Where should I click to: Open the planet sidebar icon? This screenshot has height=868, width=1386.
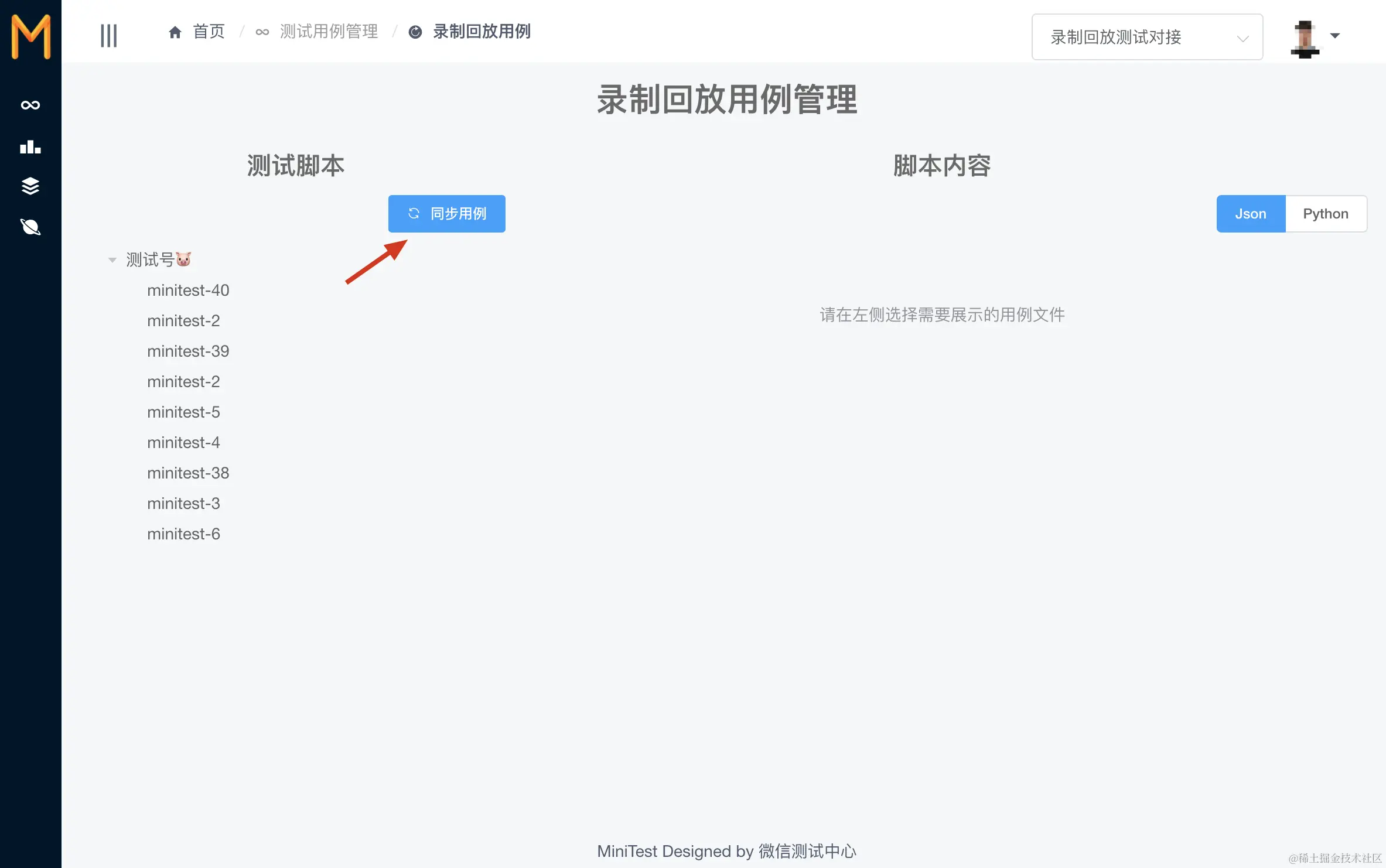[30, 227]
